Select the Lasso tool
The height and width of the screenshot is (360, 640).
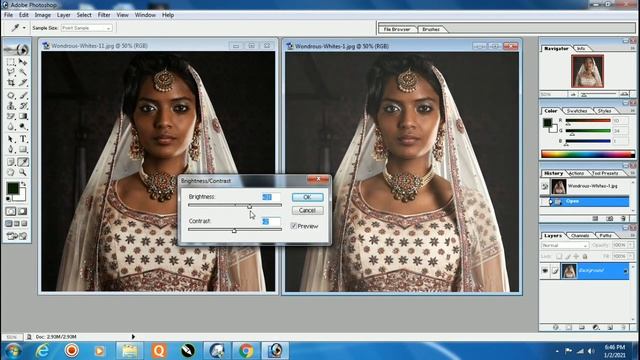(11, 72)
